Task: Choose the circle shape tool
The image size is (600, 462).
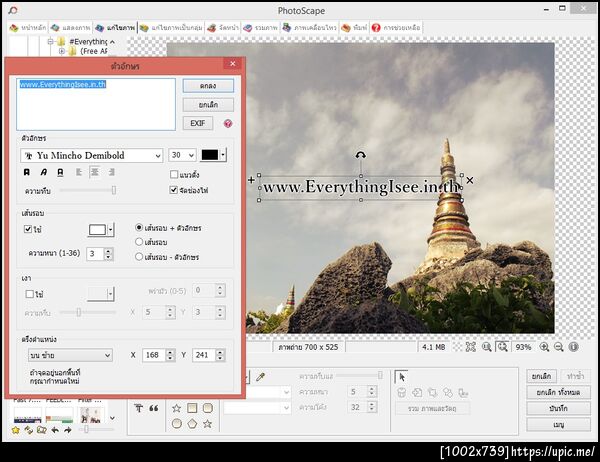Action: (x=176, y=424)
